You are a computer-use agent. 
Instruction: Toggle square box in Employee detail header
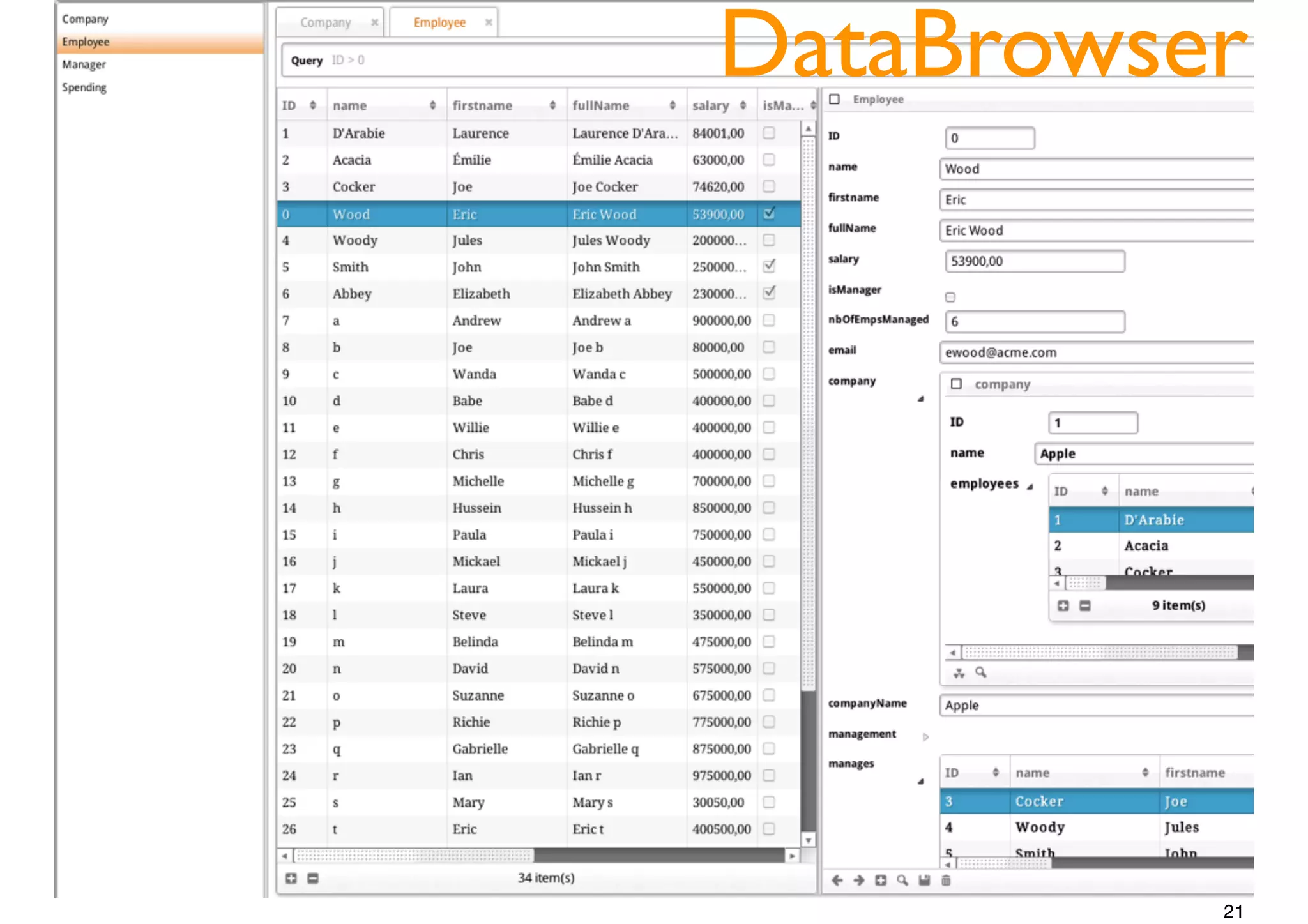click(x=834, y=99)
